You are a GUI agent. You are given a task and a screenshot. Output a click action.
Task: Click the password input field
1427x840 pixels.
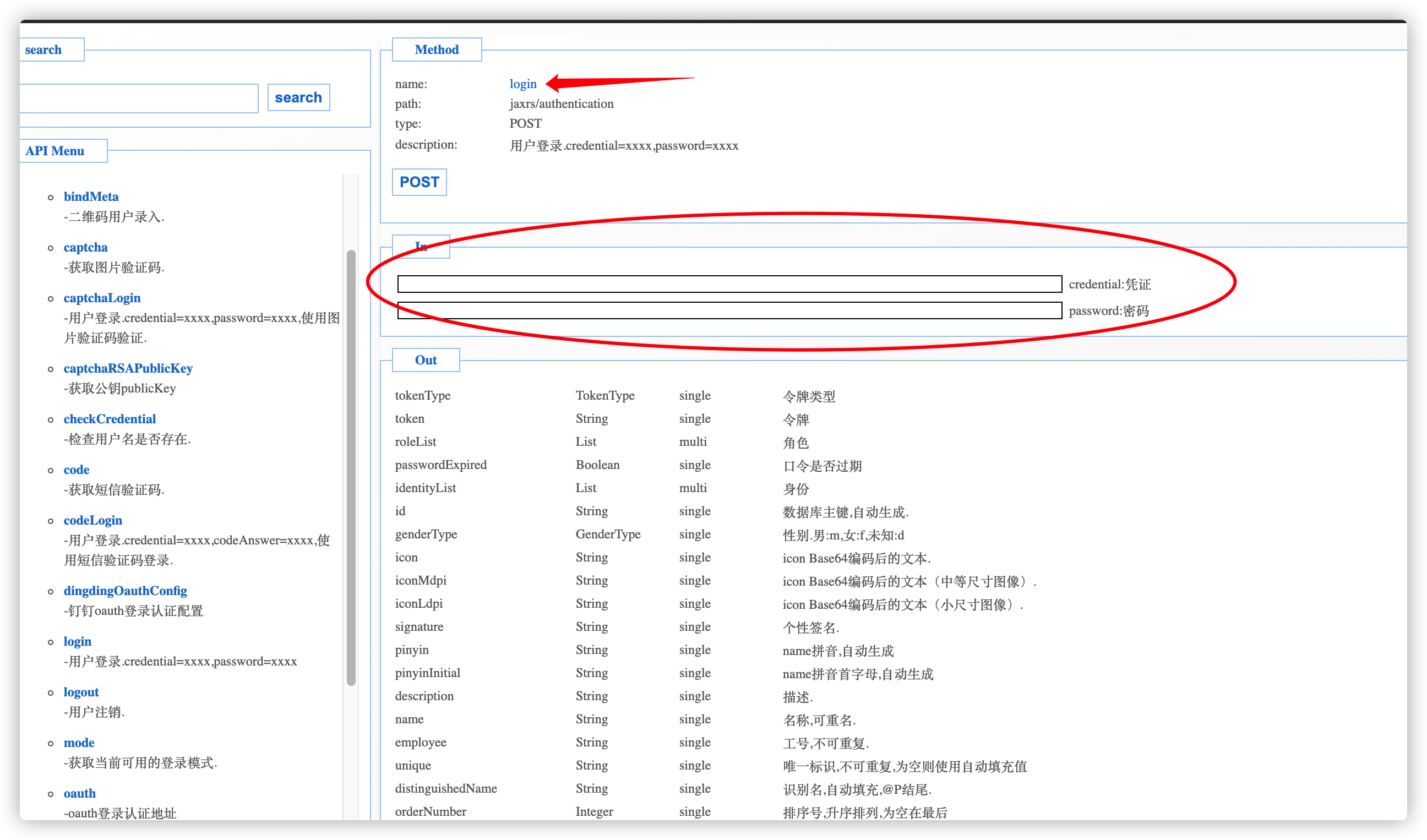click(729, 311)
